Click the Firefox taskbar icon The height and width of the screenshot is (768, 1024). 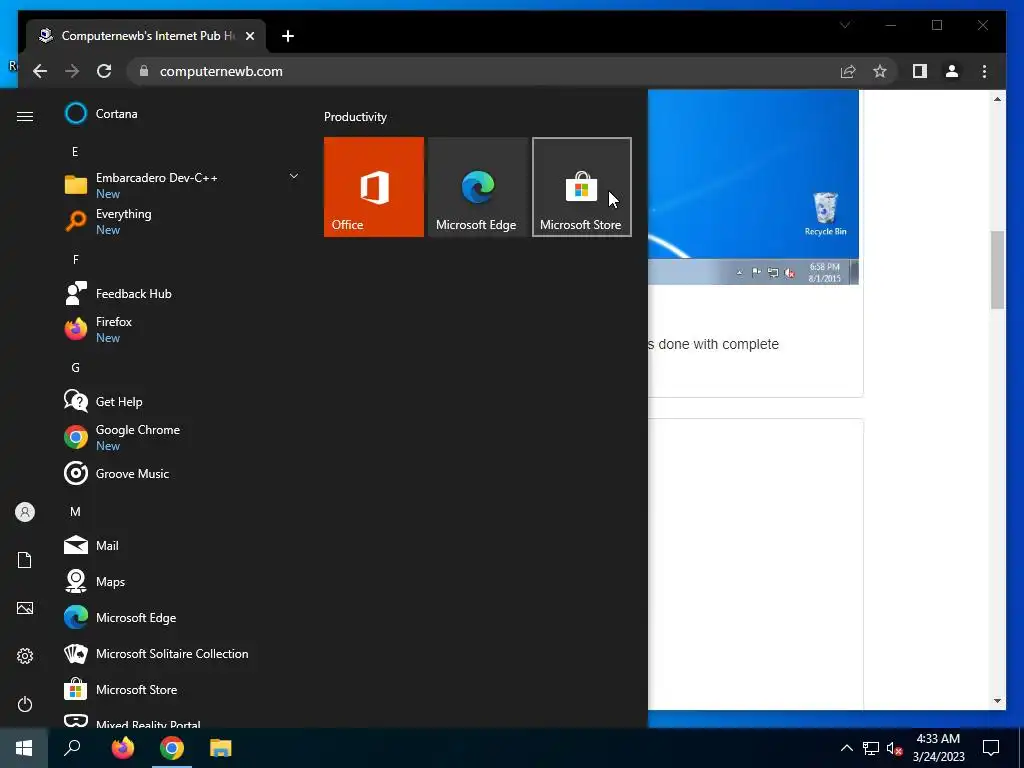pyautogui.click(x=123, y=748)
